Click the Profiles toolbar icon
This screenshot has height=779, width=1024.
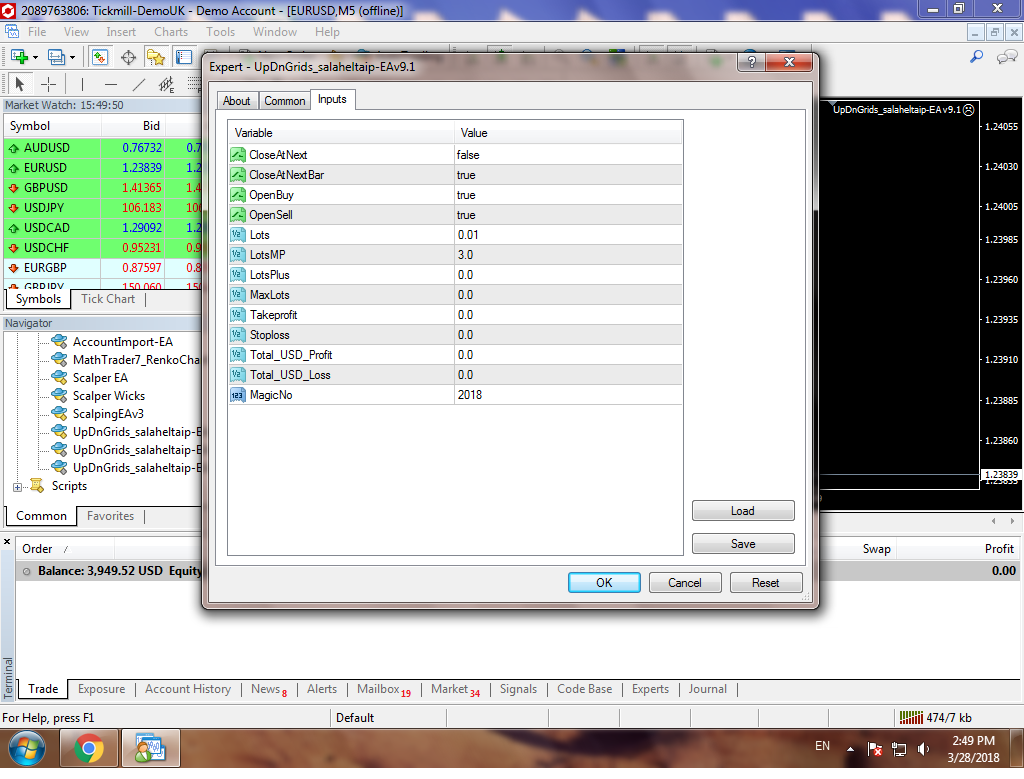(56, 57)
